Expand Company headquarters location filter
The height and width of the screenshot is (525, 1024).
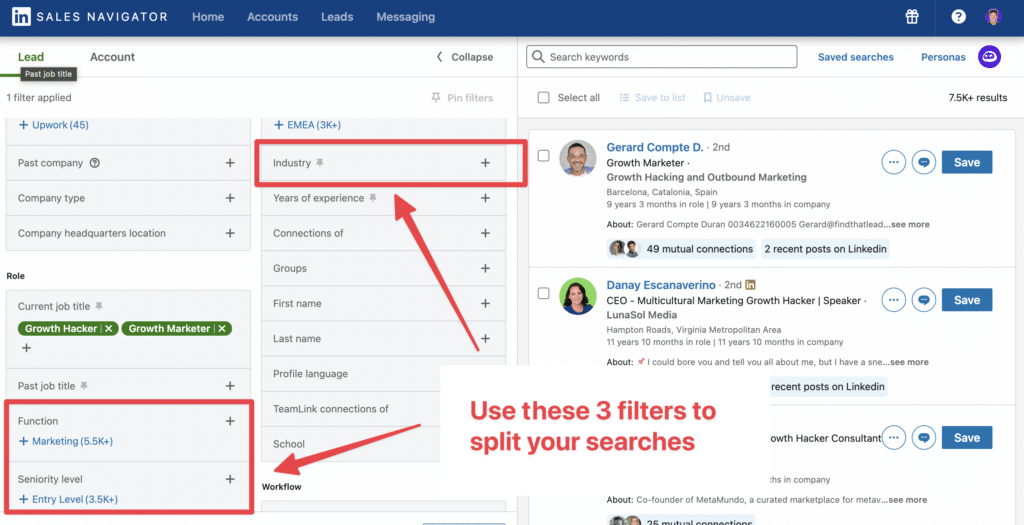(230, 233)
